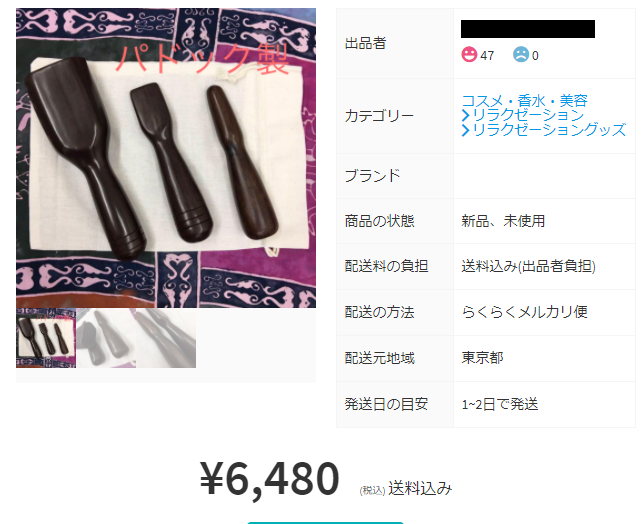Click the ¥6,480 price text
643x524 pixels.
pos(269,478)
